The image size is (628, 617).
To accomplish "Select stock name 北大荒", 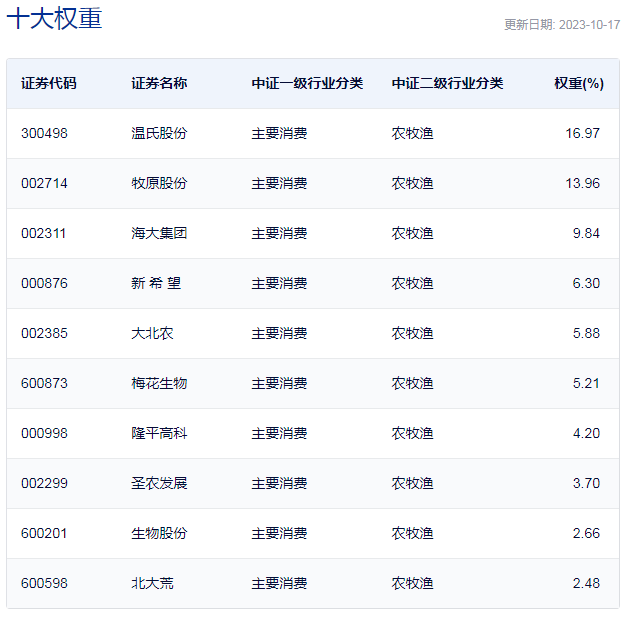I will (152, 583).
